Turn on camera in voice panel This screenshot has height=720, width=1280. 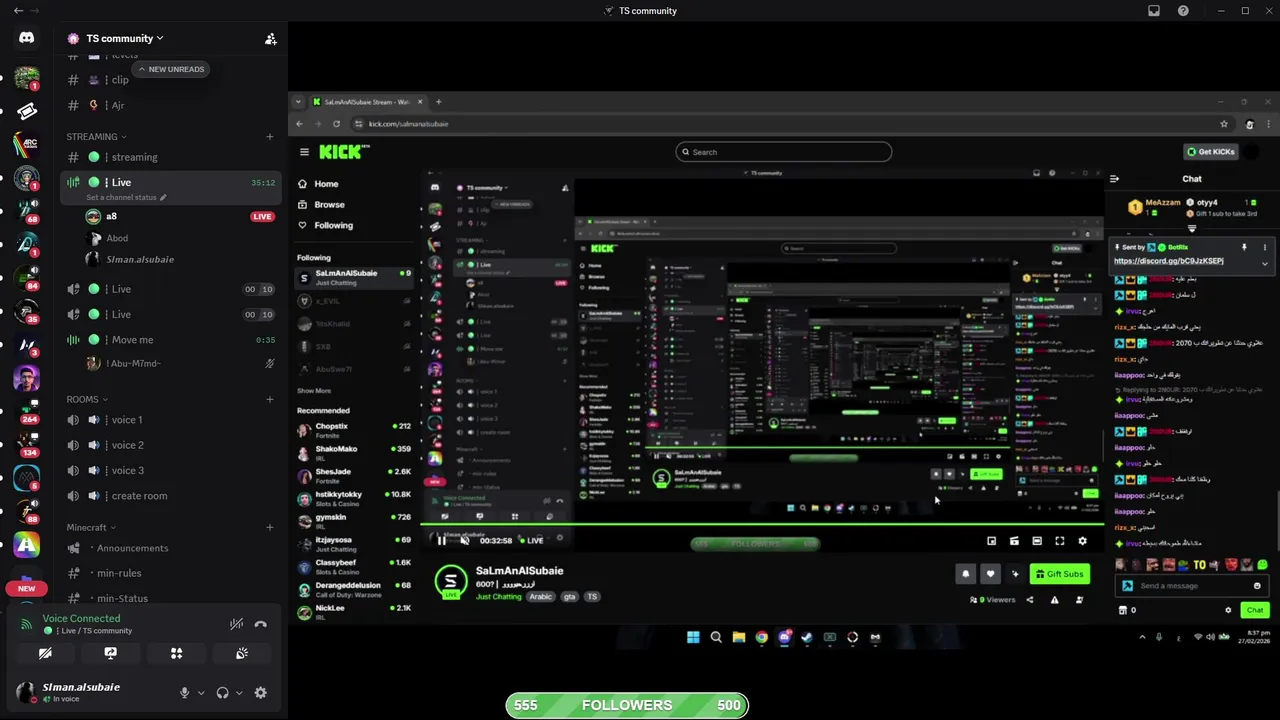[x=45, y=653]
